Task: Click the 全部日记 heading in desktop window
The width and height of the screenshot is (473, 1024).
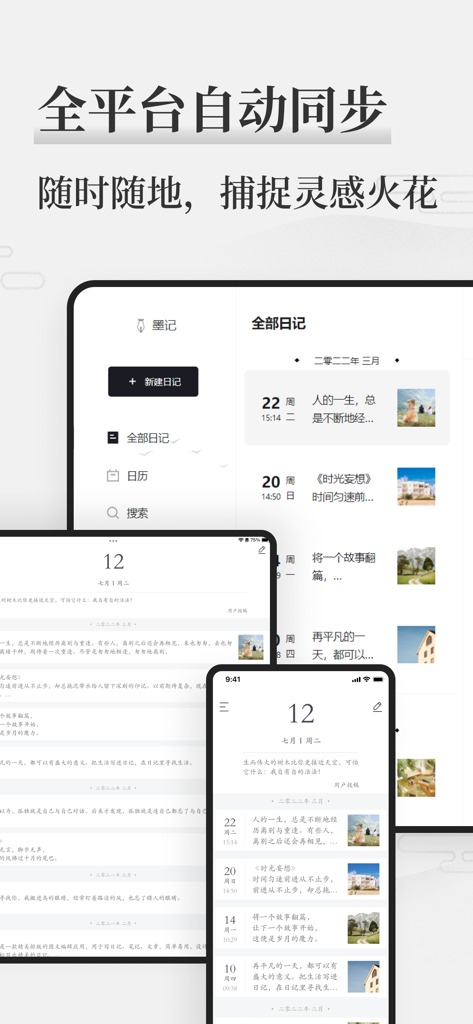Action: 278,323
